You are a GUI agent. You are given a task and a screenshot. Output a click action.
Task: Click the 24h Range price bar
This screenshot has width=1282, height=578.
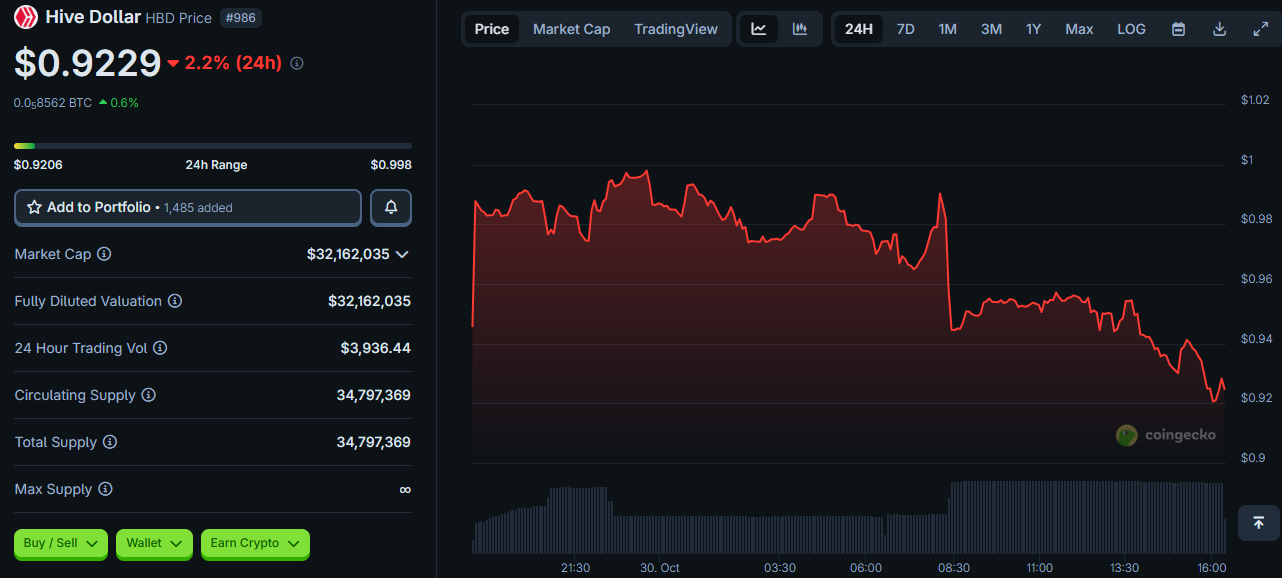[x=212, y=146]
